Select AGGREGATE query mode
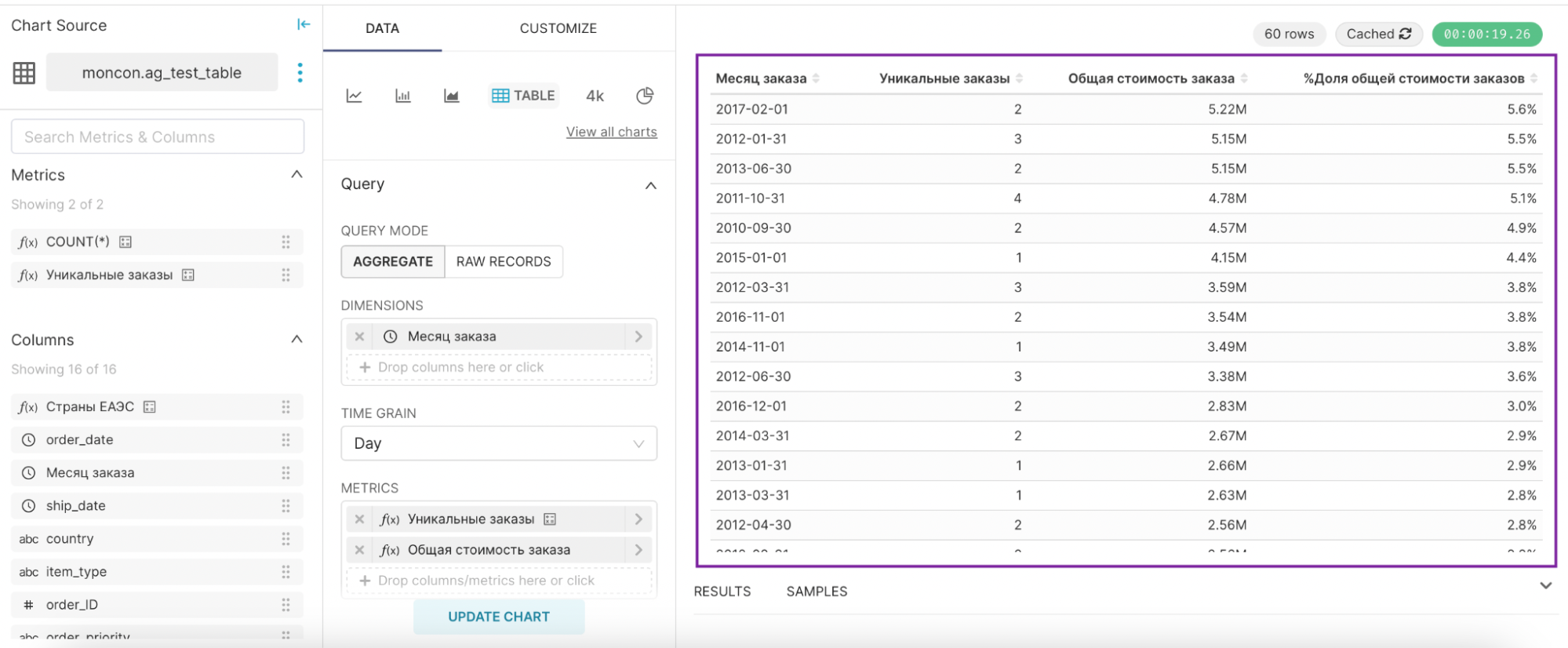 393,262
